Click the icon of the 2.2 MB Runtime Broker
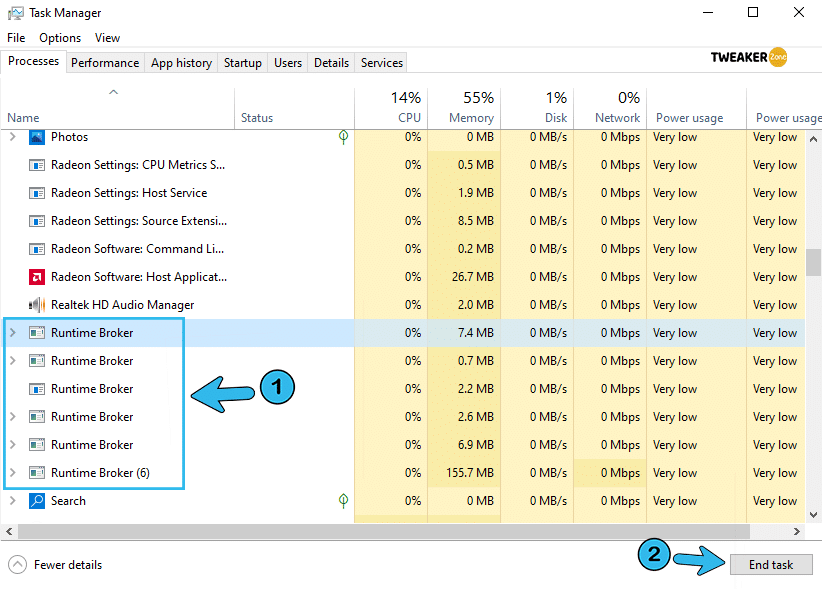Screen dimensions: 822x589 [x=37, y=389]
